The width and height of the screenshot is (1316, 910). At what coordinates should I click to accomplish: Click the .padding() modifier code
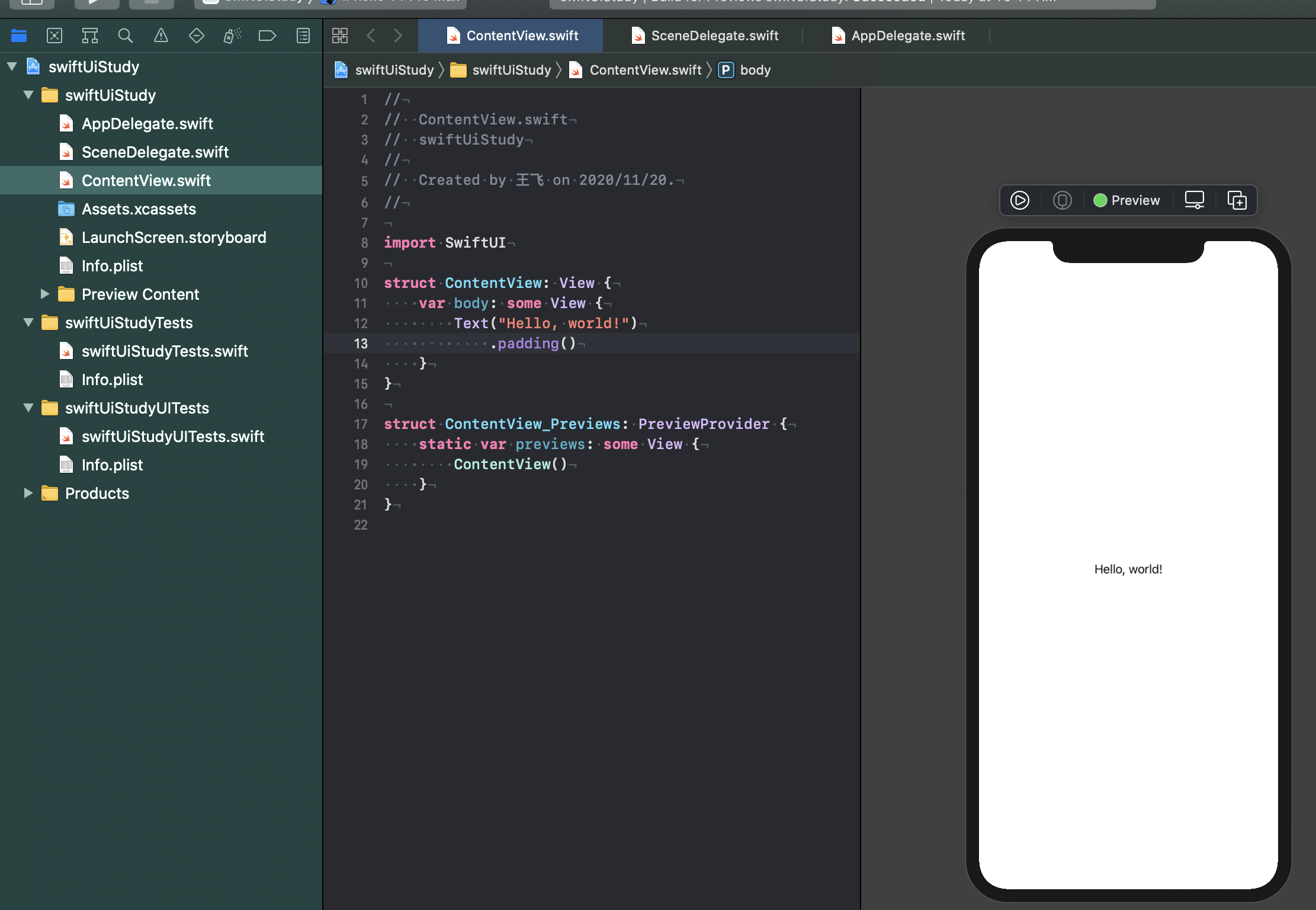point(534,344)
